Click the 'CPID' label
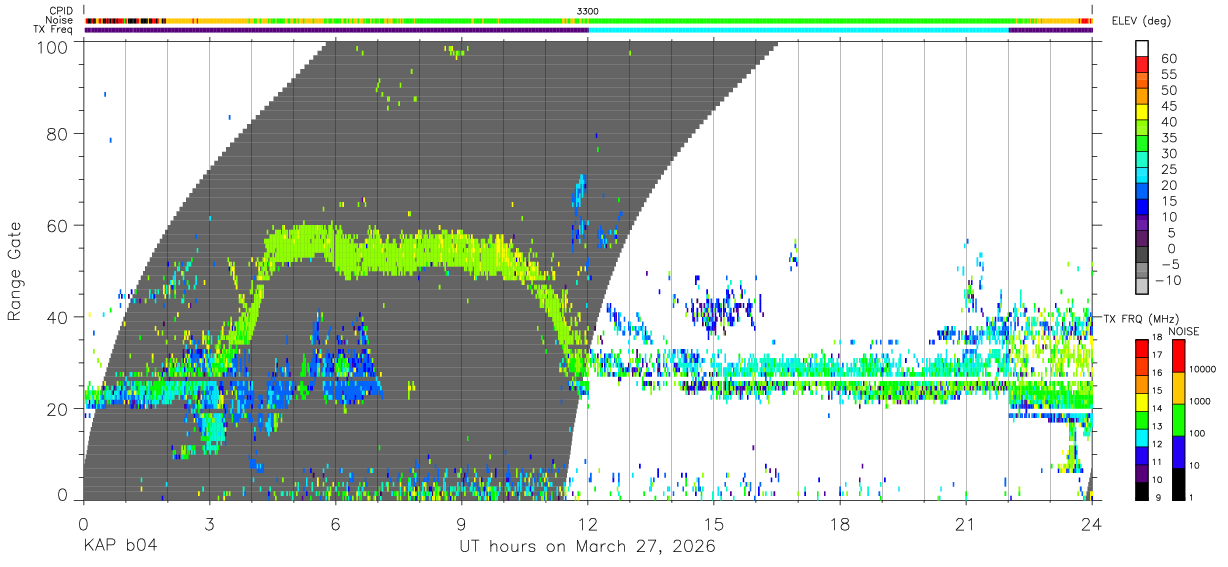 (61, 10)
